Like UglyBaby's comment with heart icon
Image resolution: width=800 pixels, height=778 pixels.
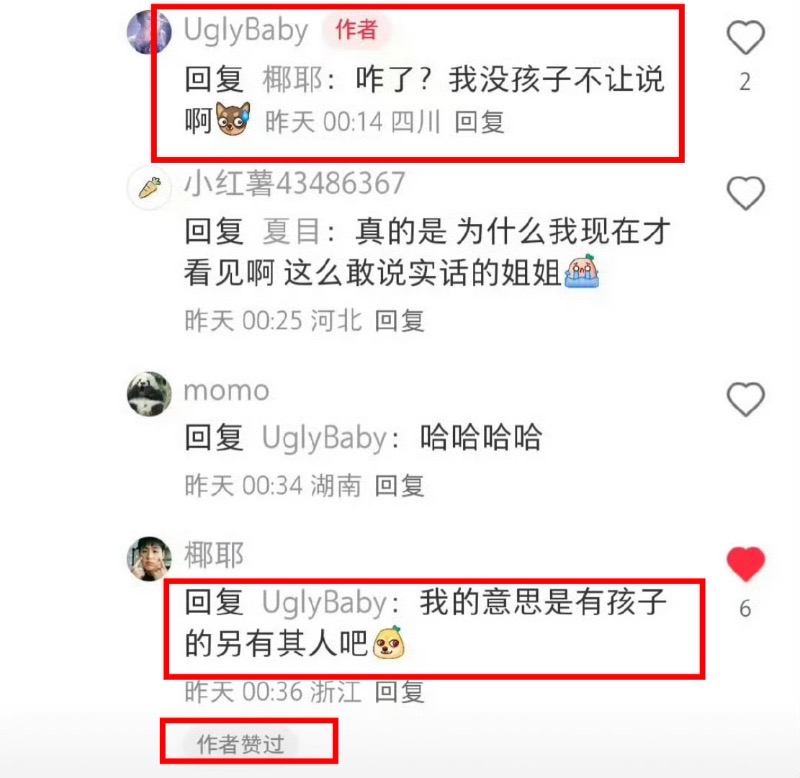pyautogui.click(x=745, y=37)
